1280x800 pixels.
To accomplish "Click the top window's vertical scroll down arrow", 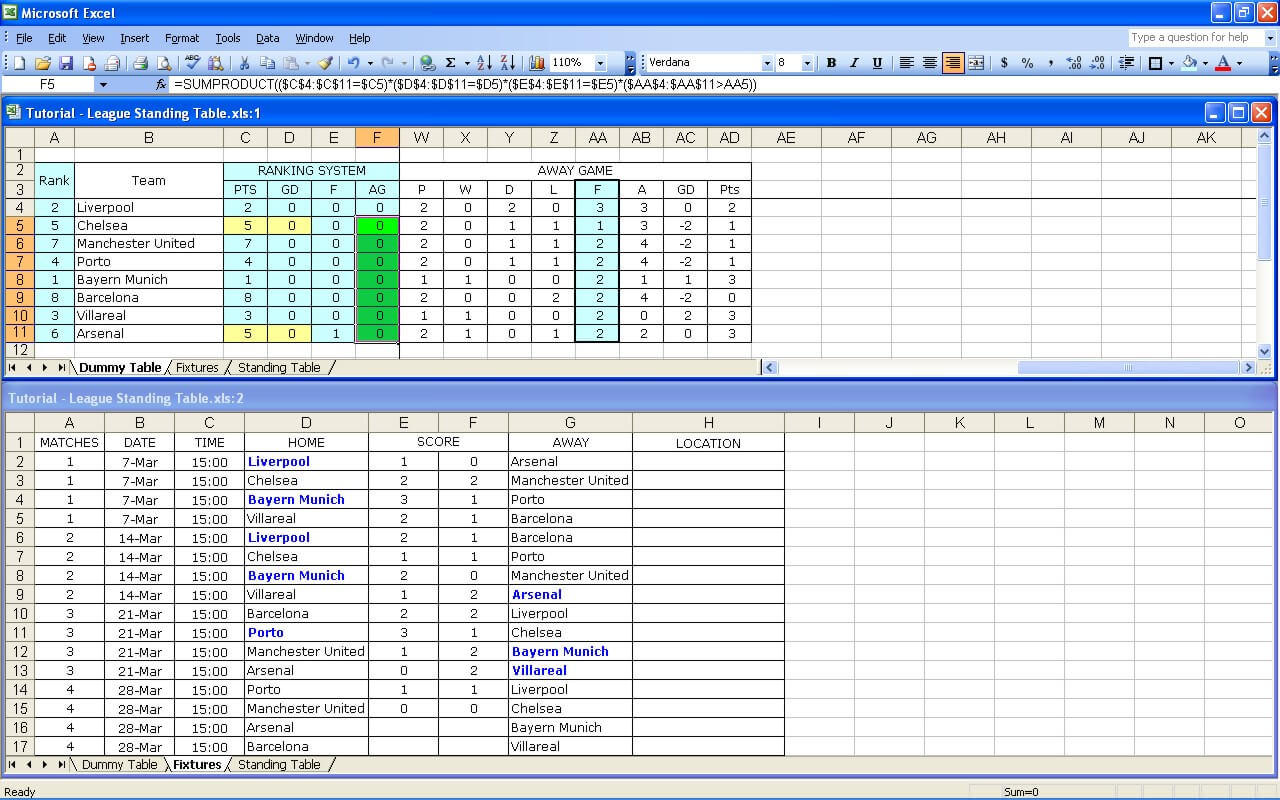I will point(1264,351).
